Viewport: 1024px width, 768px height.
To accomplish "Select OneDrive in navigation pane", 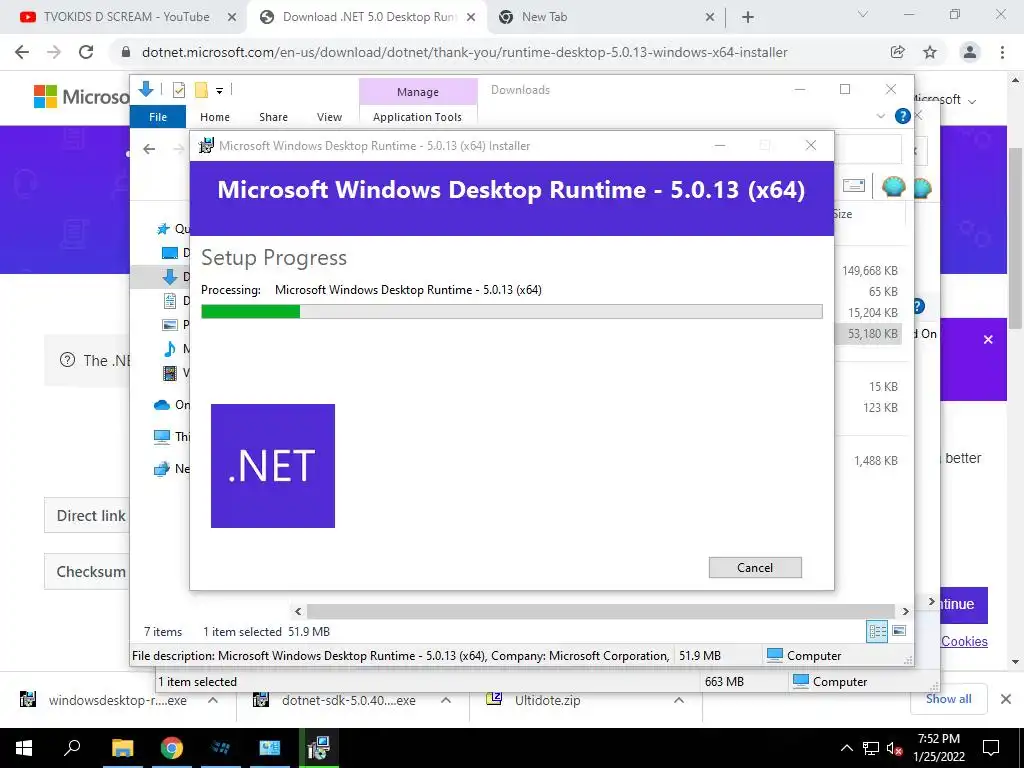I will pos(171,405).
